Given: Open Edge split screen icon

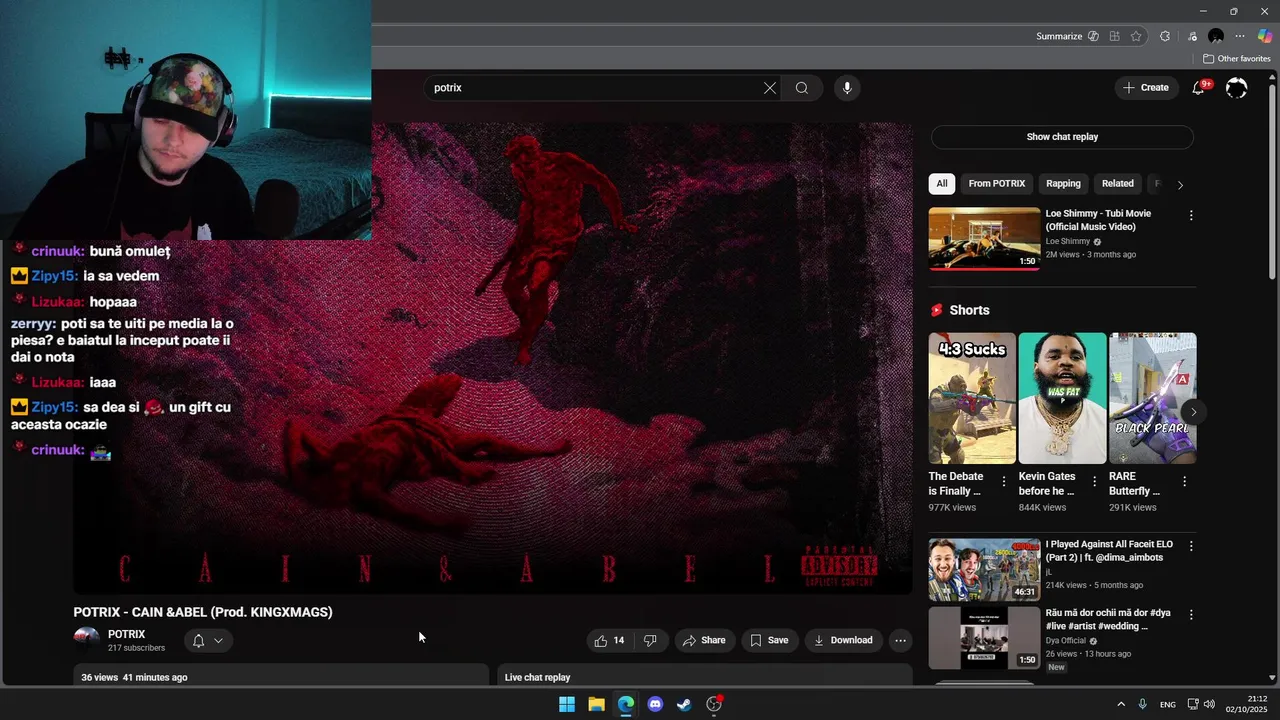Looking at the screenshot, I should (1114, 36).
